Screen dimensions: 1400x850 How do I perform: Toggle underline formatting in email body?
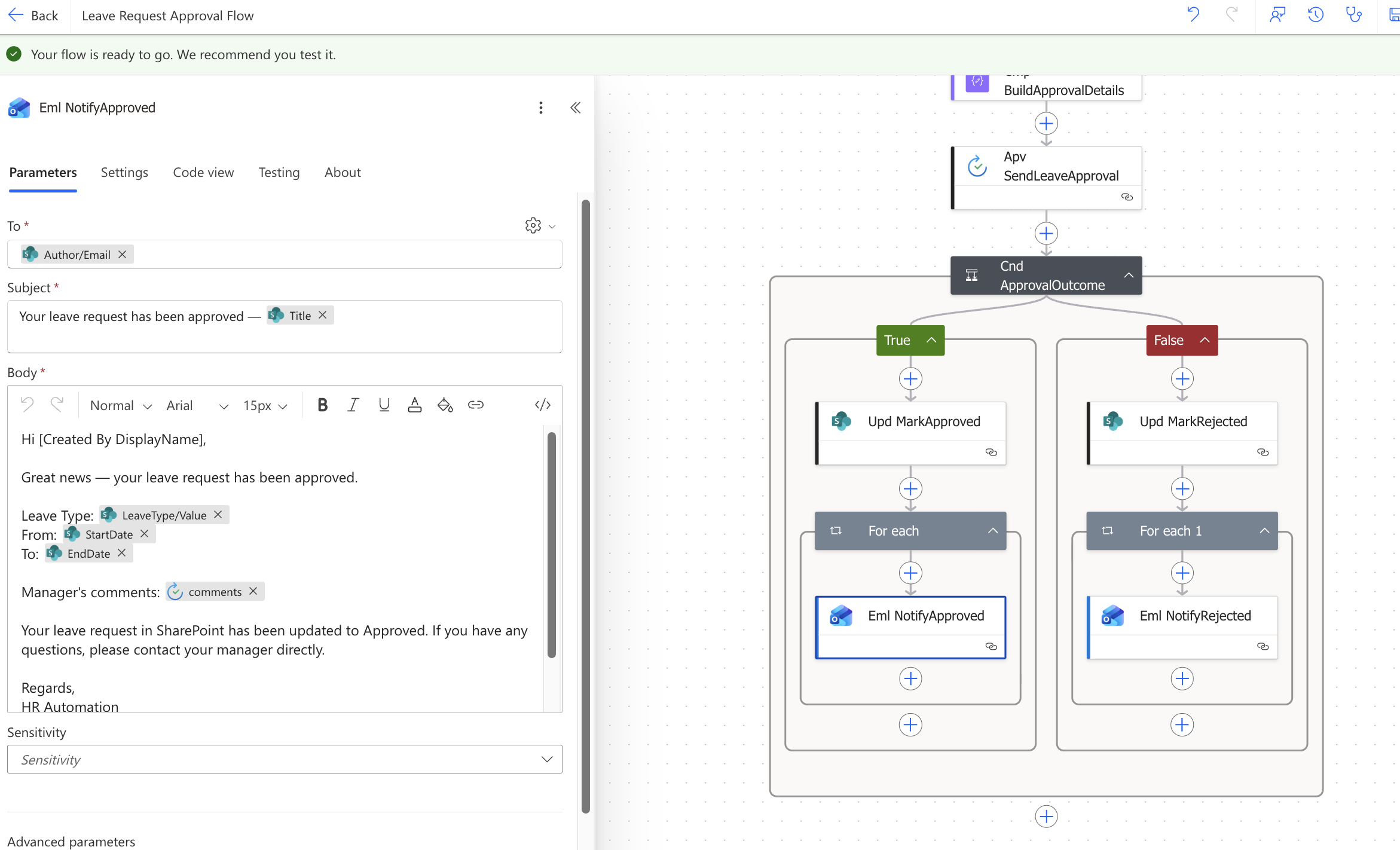pos(384,405)
